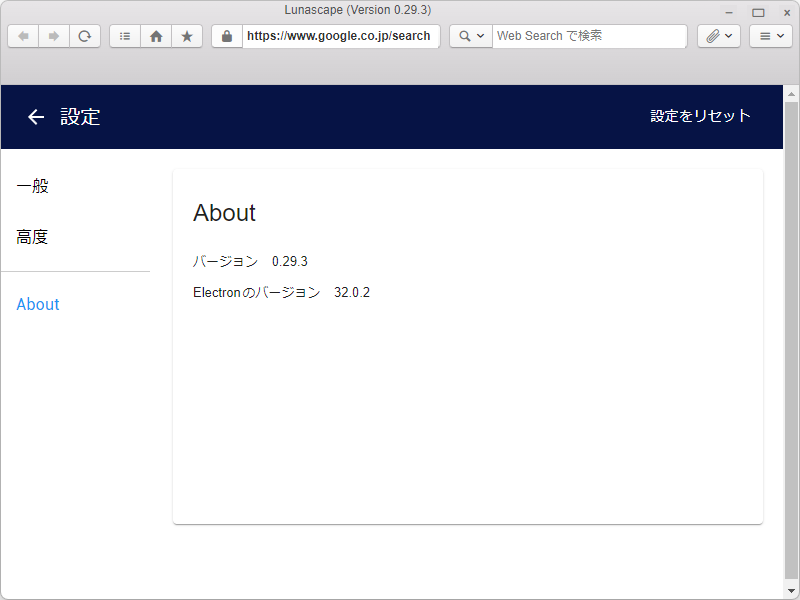Go forward with the forward arrow button
Image resolution: width=800 pixels, height=600 pixels.
pos(54,36)
